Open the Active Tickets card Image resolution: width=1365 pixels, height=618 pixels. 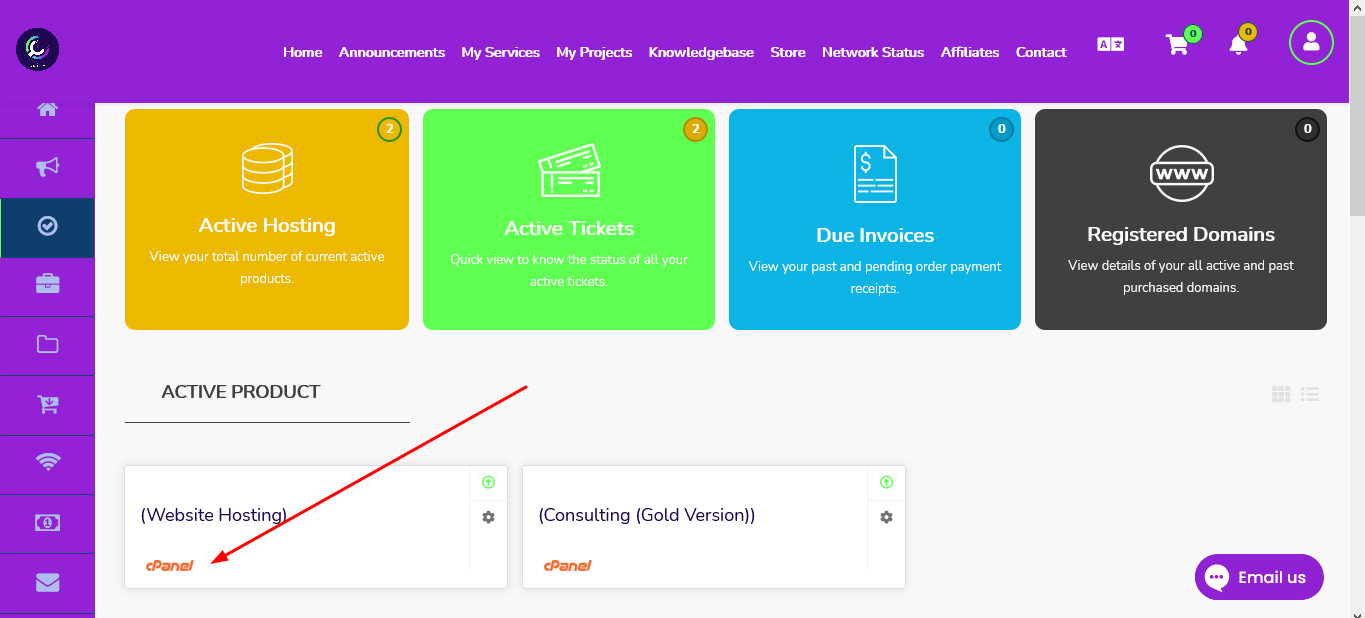569,219
